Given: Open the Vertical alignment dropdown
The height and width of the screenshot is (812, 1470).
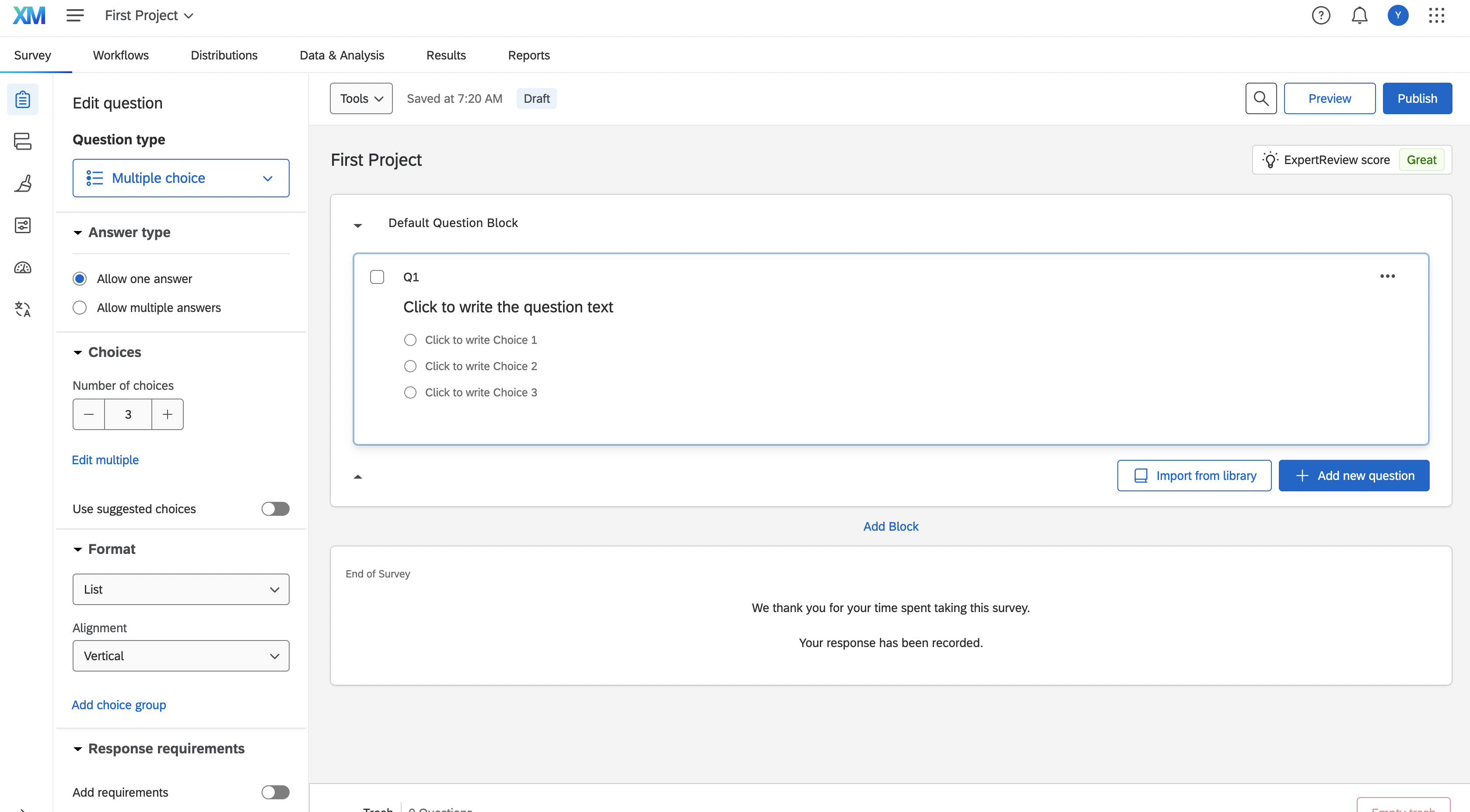Looking at the screenshot, I should [x=181, y=656].
